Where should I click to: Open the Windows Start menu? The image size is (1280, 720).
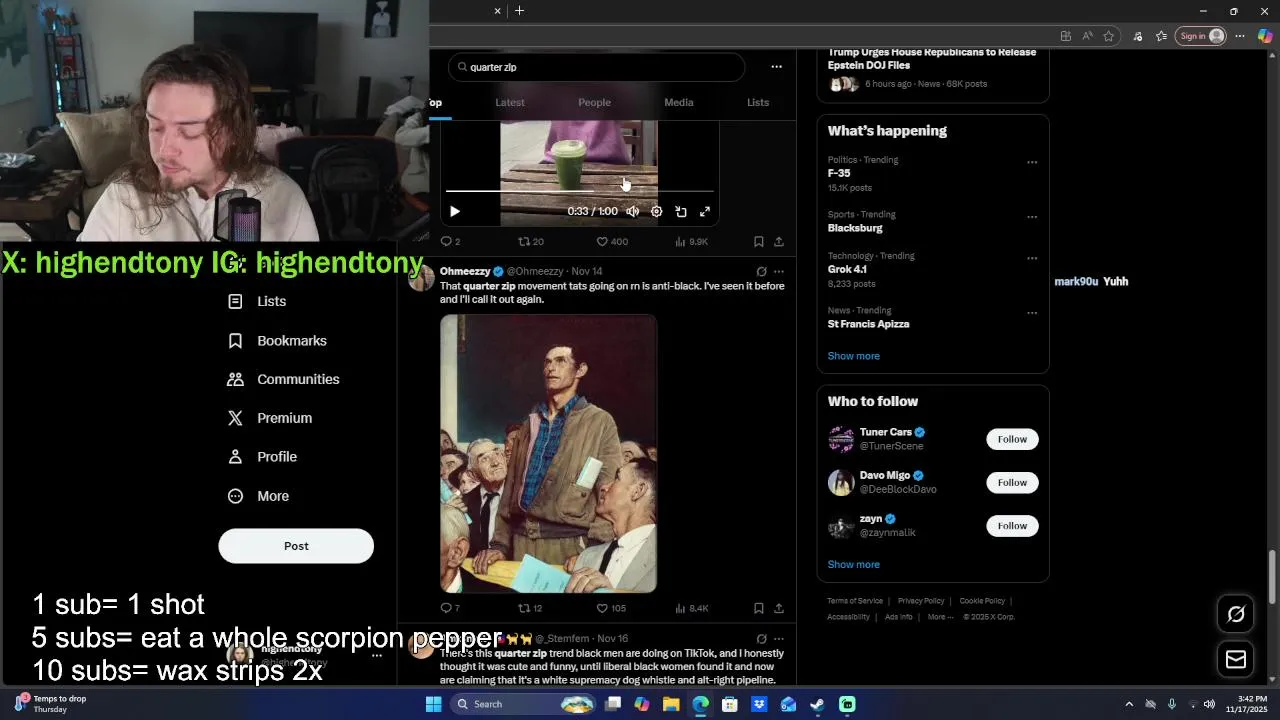[433, 704]
